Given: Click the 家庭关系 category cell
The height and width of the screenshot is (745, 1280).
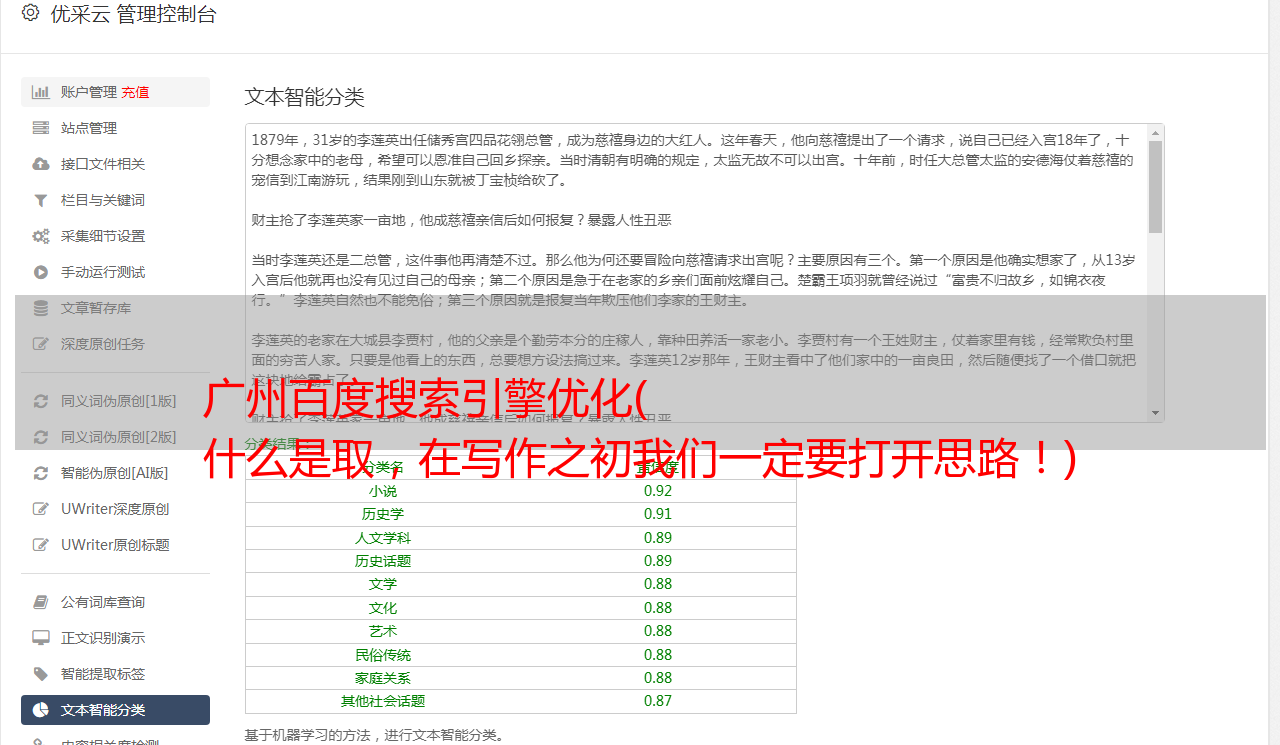Looking at the screenshot, I should (x=383, y=678).
